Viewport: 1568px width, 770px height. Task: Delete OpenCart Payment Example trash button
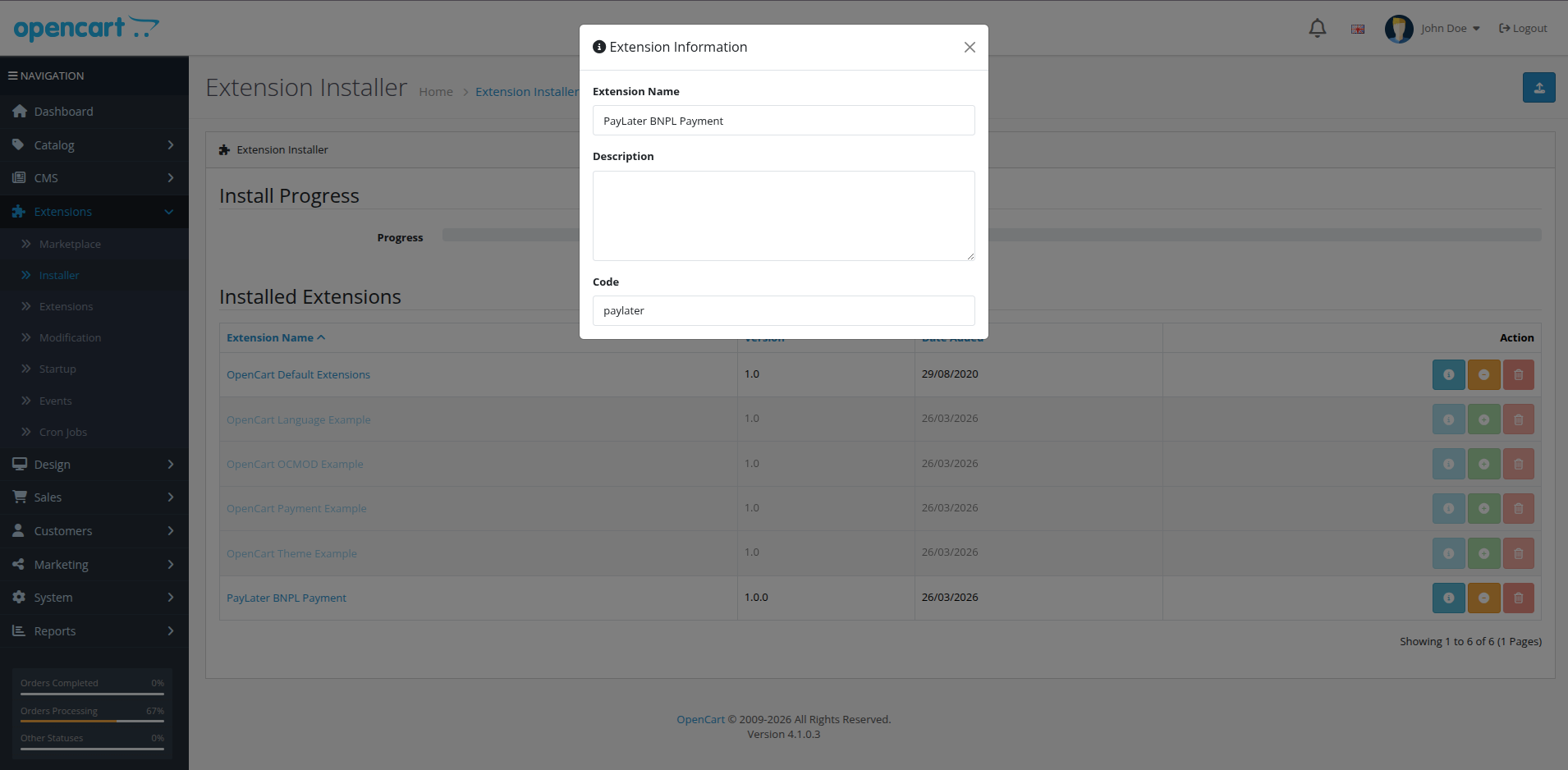(x=1519, y=508)
